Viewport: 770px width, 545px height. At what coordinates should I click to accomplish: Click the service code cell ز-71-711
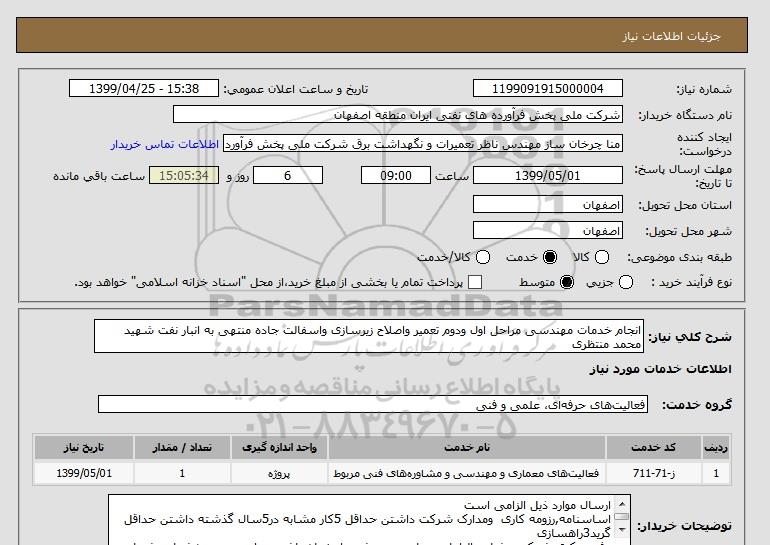[654, 473]
